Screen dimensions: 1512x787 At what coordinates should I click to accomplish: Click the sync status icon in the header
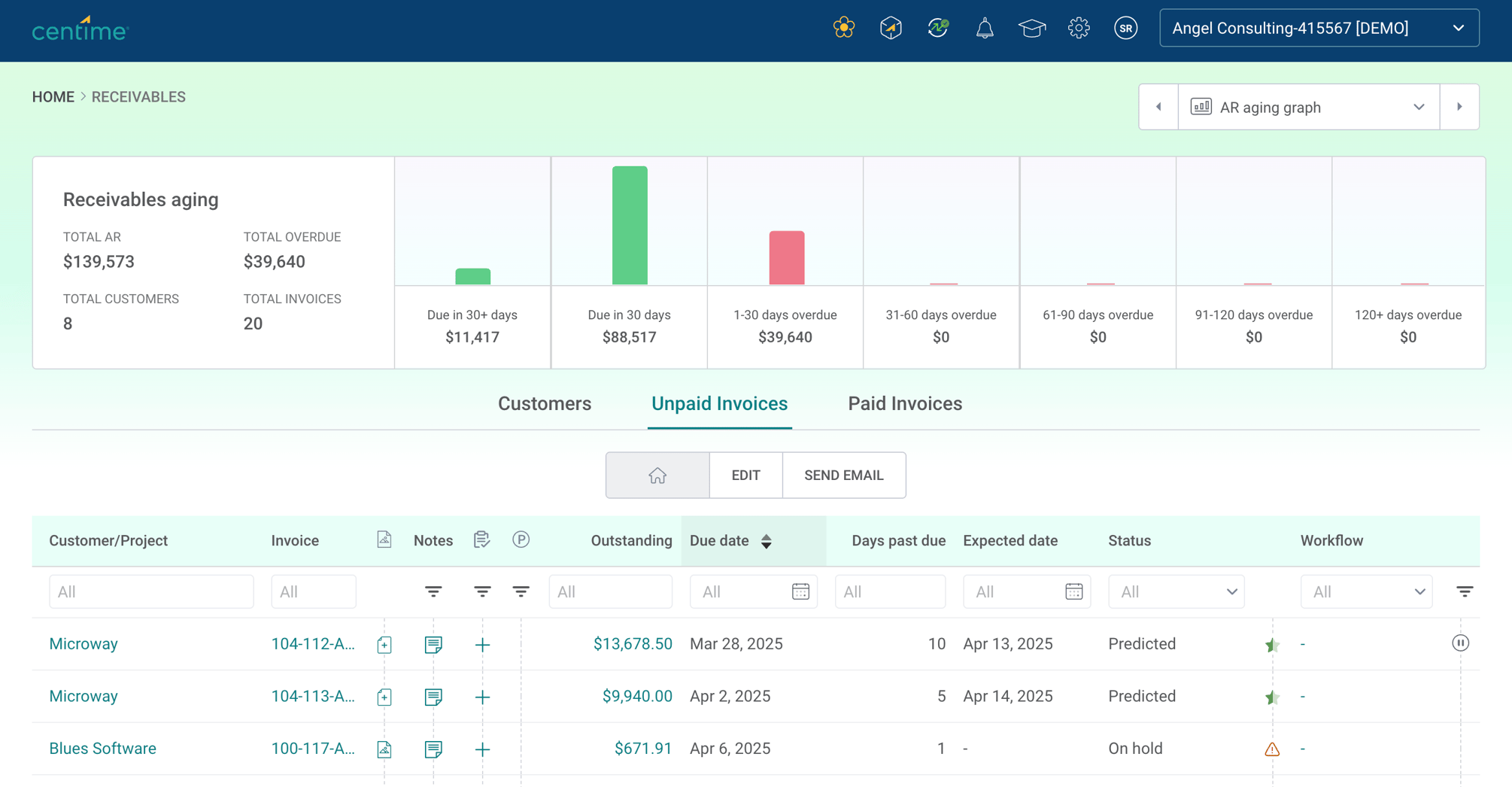(937, 28)
